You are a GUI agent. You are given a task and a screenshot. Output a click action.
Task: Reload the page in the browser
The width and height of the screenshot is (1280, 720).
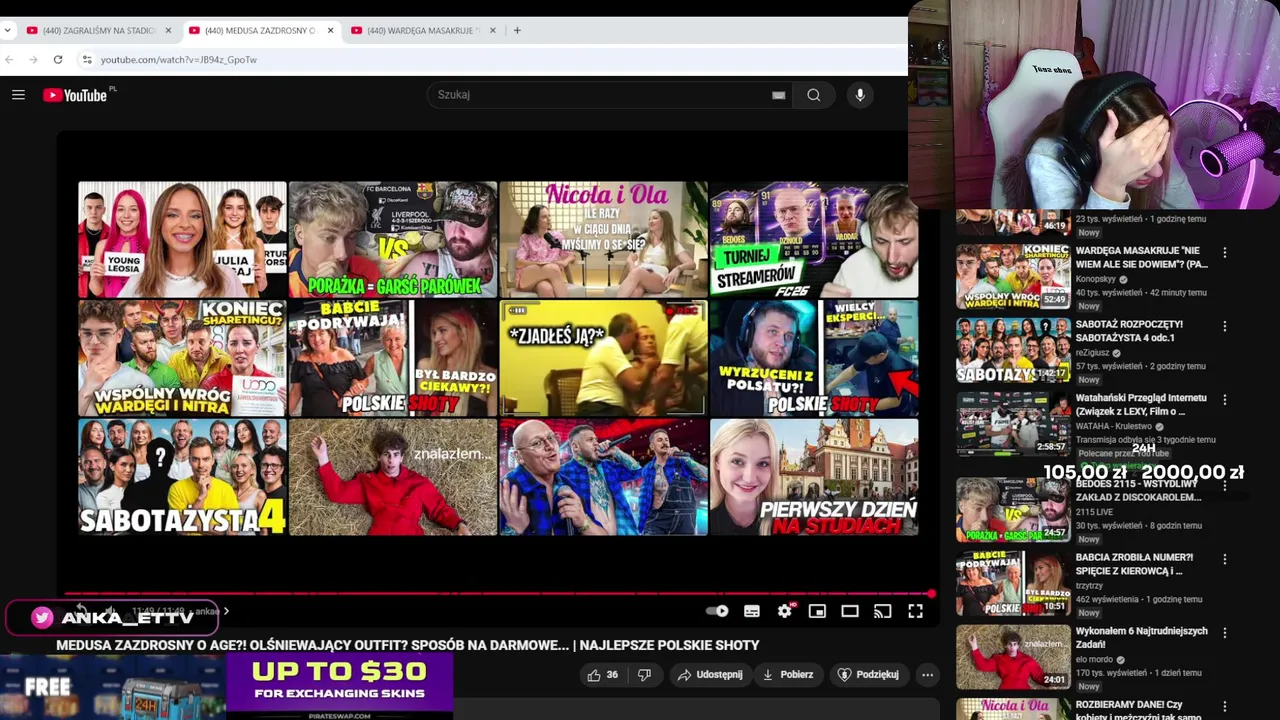pos(58,60)
